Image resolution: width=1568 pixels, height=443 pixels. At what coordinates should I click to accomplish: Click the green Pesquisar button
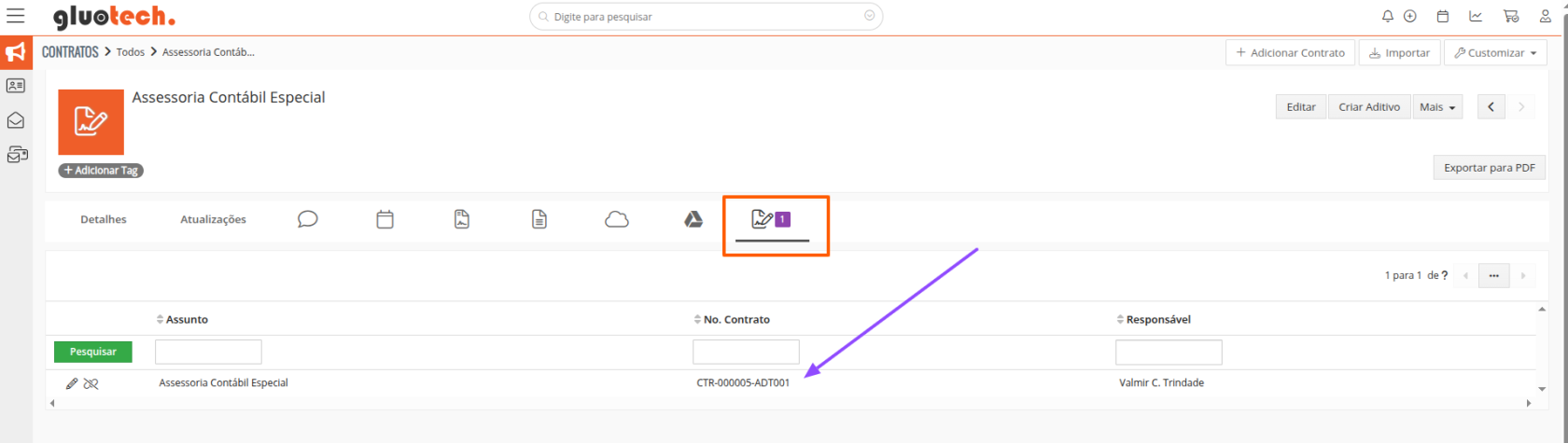(92, 352)
